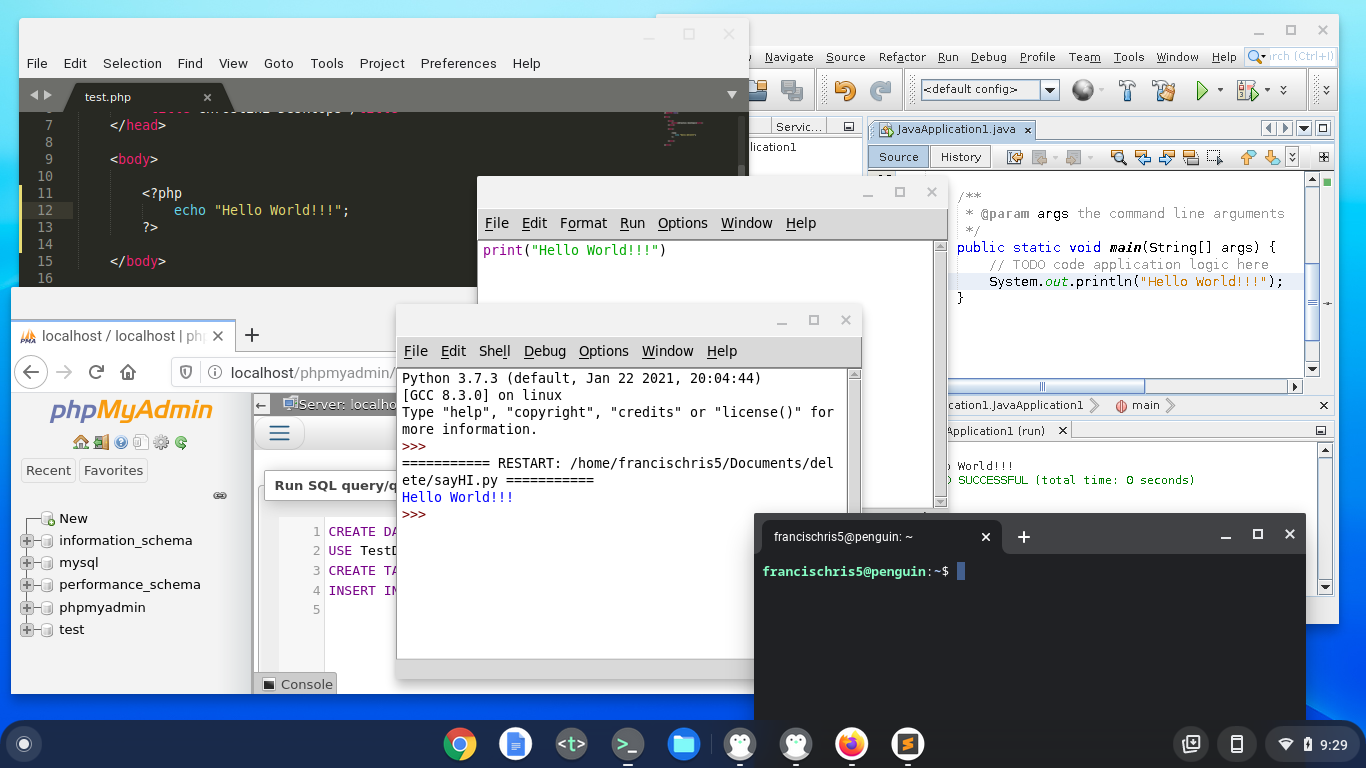Click the phpMyAdmin log out door icon

(x=101, y=442)
